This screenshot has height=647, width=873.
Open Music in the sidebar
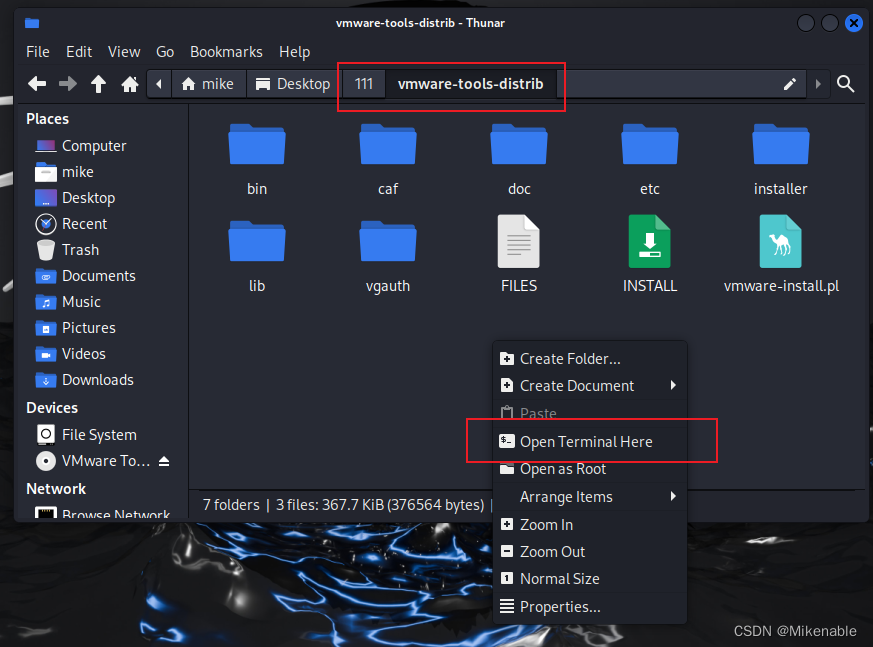coord(68,302)
